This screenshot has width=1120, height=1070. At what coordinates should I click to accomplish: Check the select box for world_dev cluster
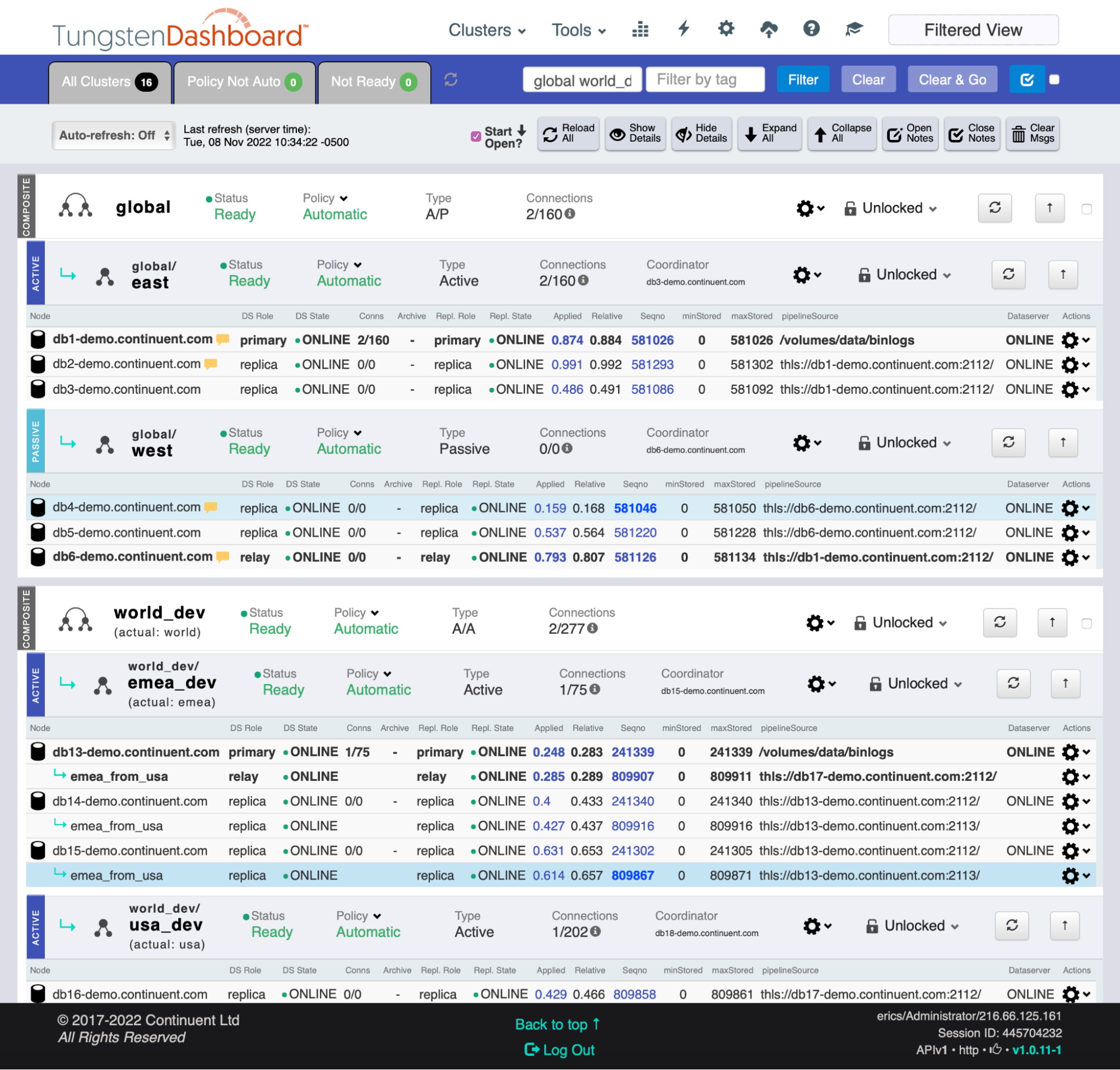1086,624
